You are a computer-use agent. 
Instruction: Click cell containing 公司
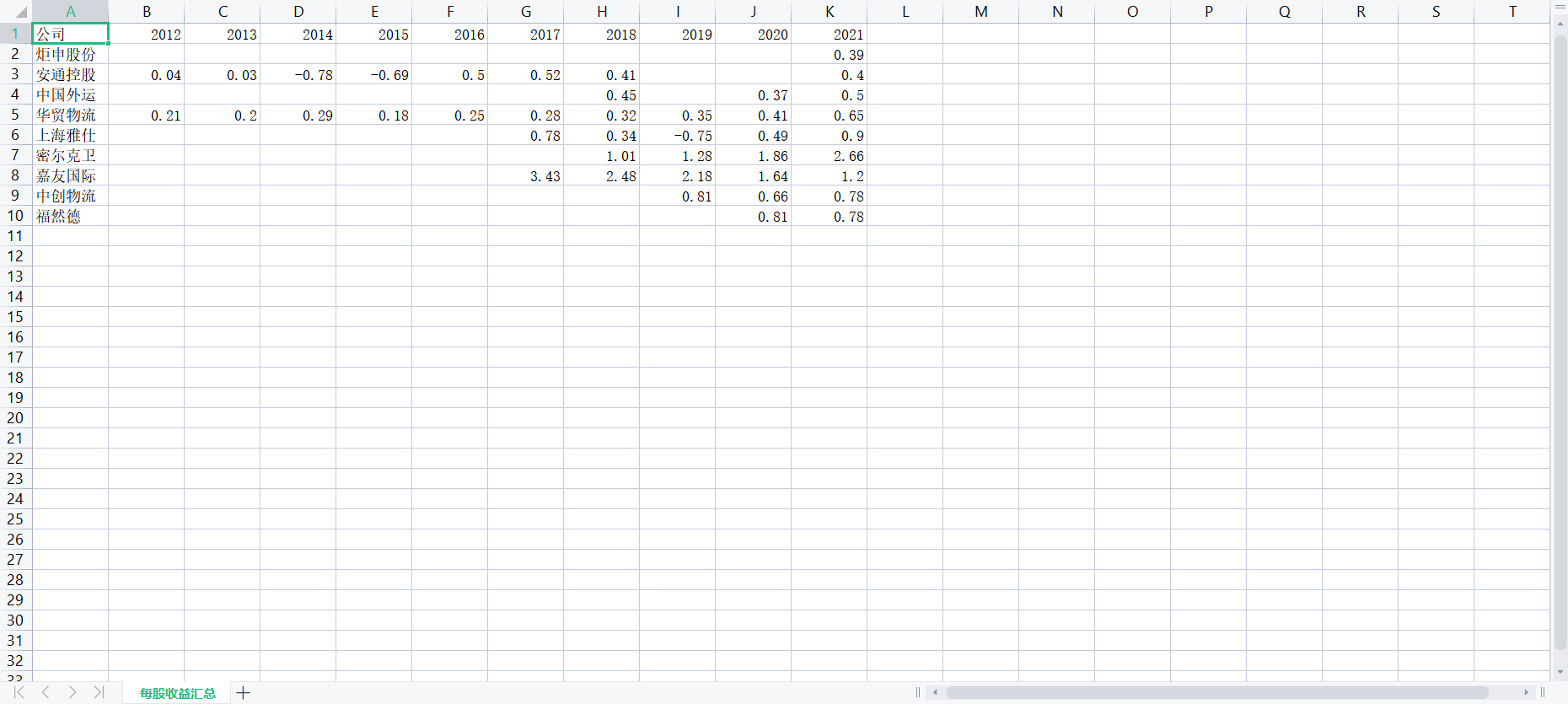pos(71,34)
